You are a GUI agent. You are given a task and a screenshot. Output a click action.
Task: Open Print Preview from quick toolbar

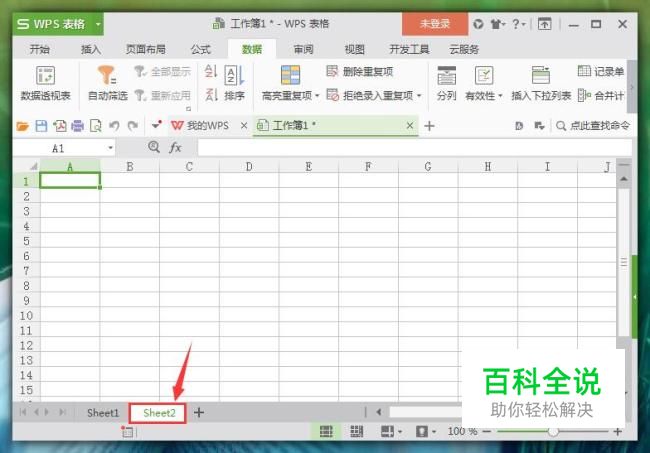(95, 126)
